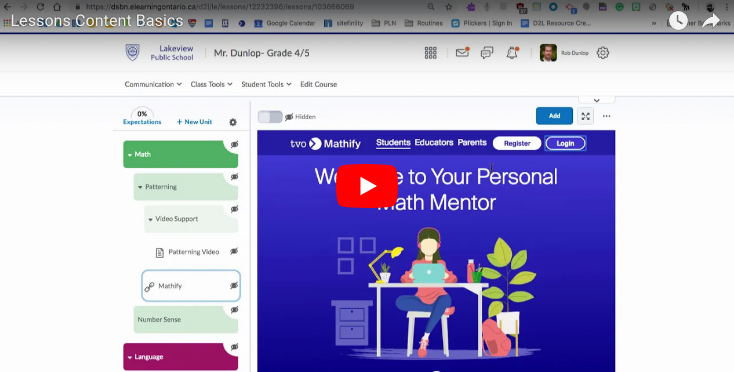734x372 pixels.
Task: Open the chat messages icon
Action: pos(487,53)
